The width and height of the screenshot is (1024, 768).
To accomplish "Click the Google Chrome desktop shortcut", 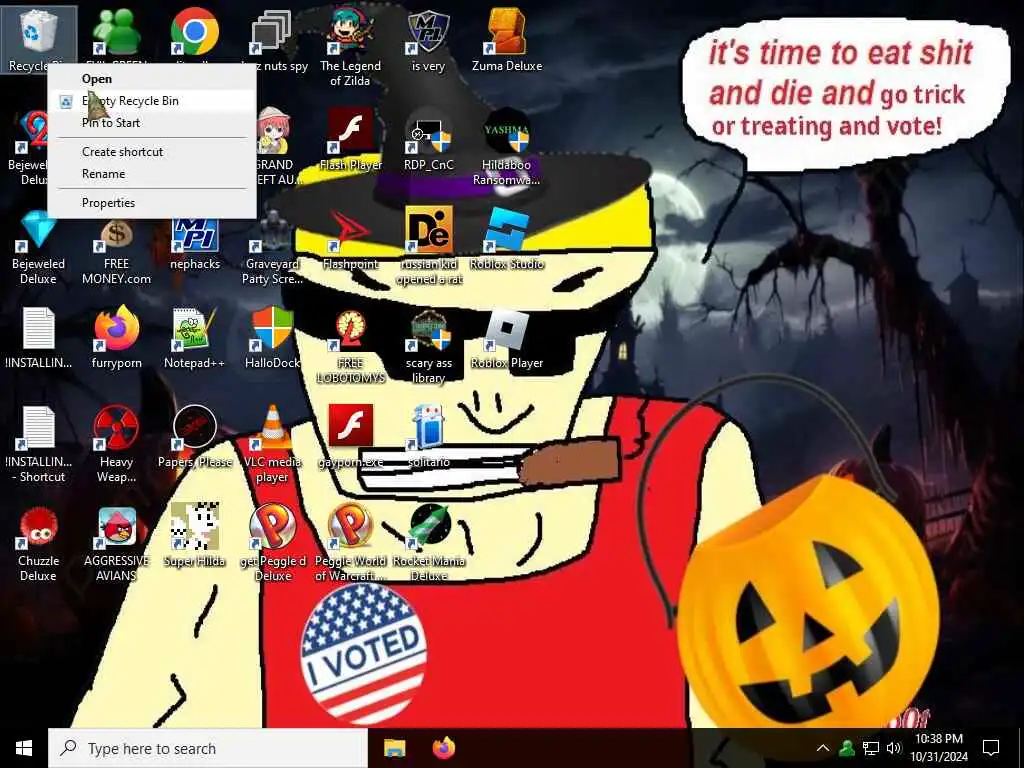I will pyautogui.click(x=195, y=31).
